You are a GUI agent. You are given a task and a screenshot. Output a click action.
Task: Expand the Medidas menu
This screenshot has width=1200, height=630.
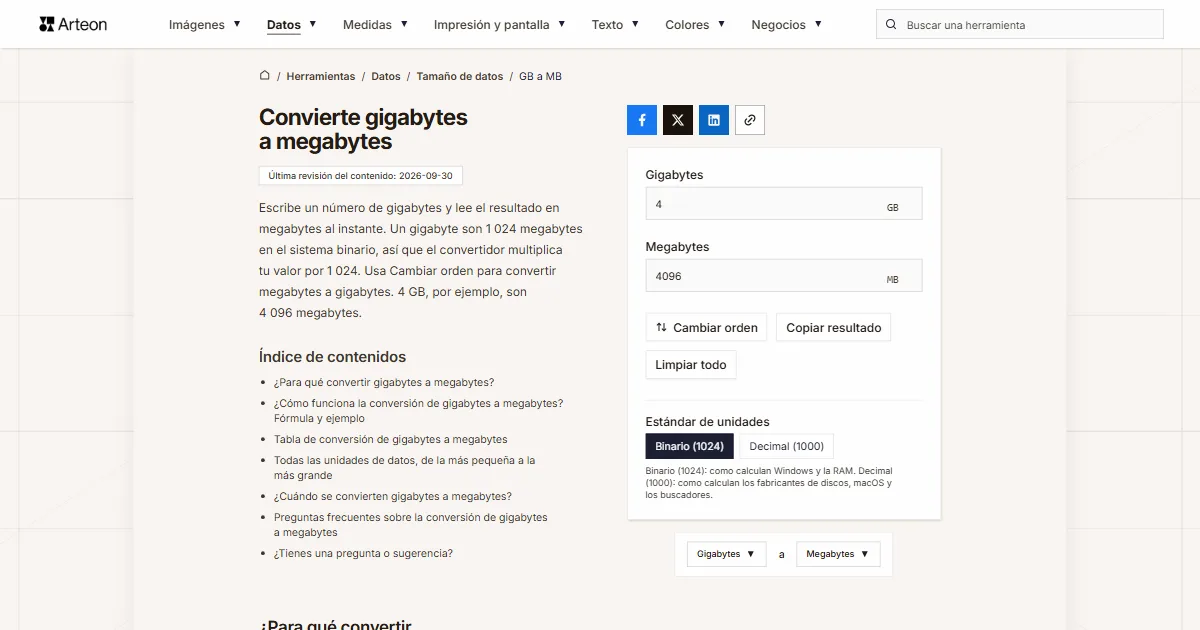(375, 25)
